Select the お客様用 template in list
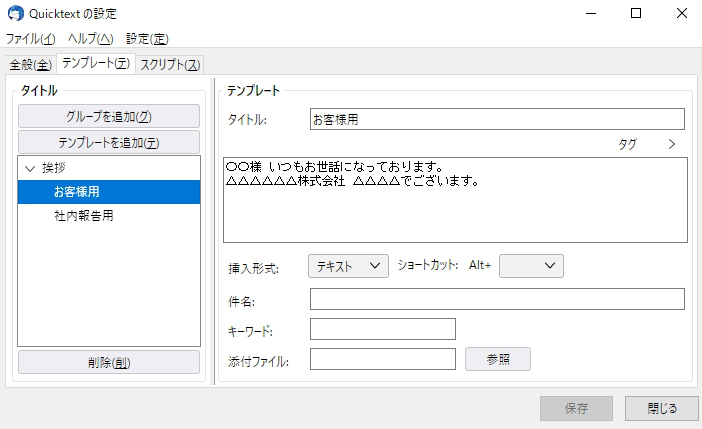 click(x=77, y=191)
